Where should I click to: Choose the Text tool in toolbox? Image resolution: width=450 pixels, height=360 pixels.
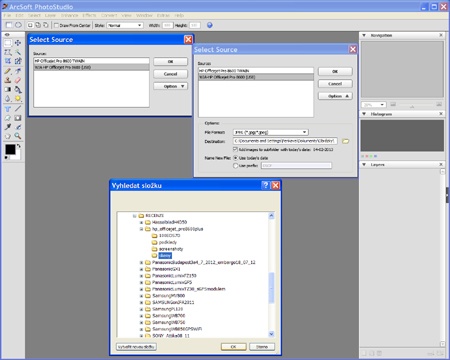(x=8, y=109)
